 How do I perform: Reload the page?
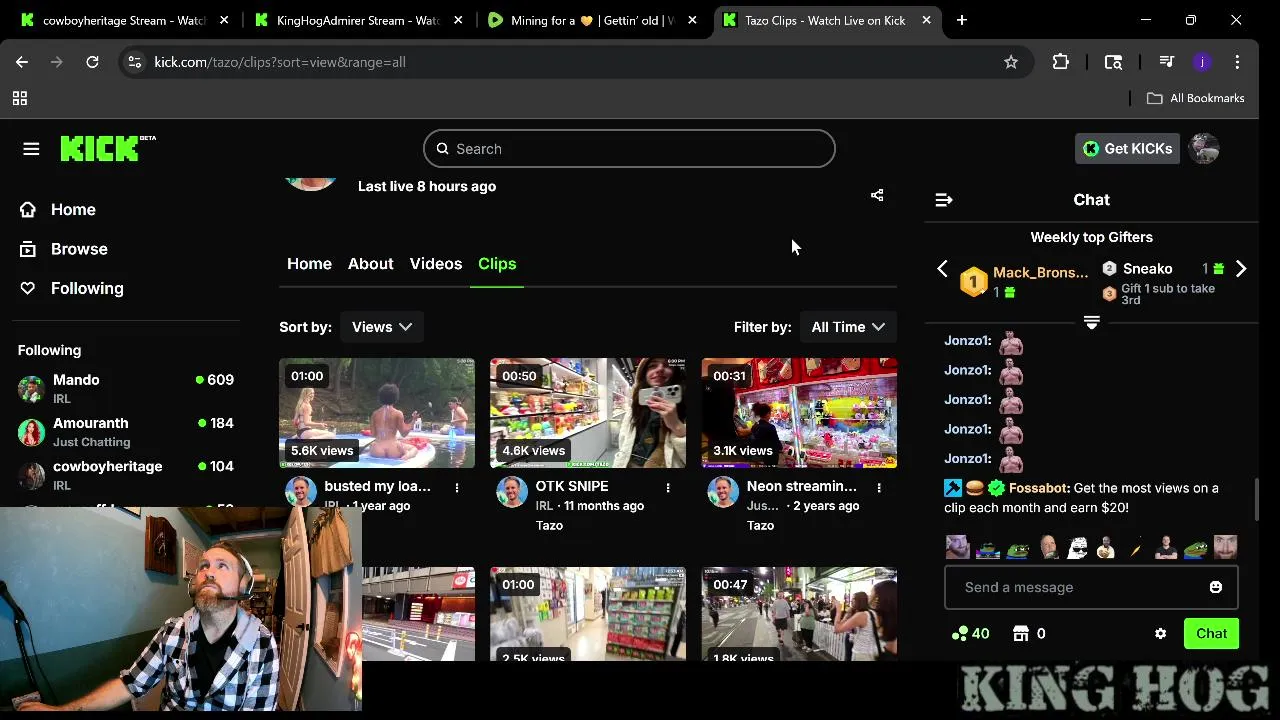[x=92, y=62]
